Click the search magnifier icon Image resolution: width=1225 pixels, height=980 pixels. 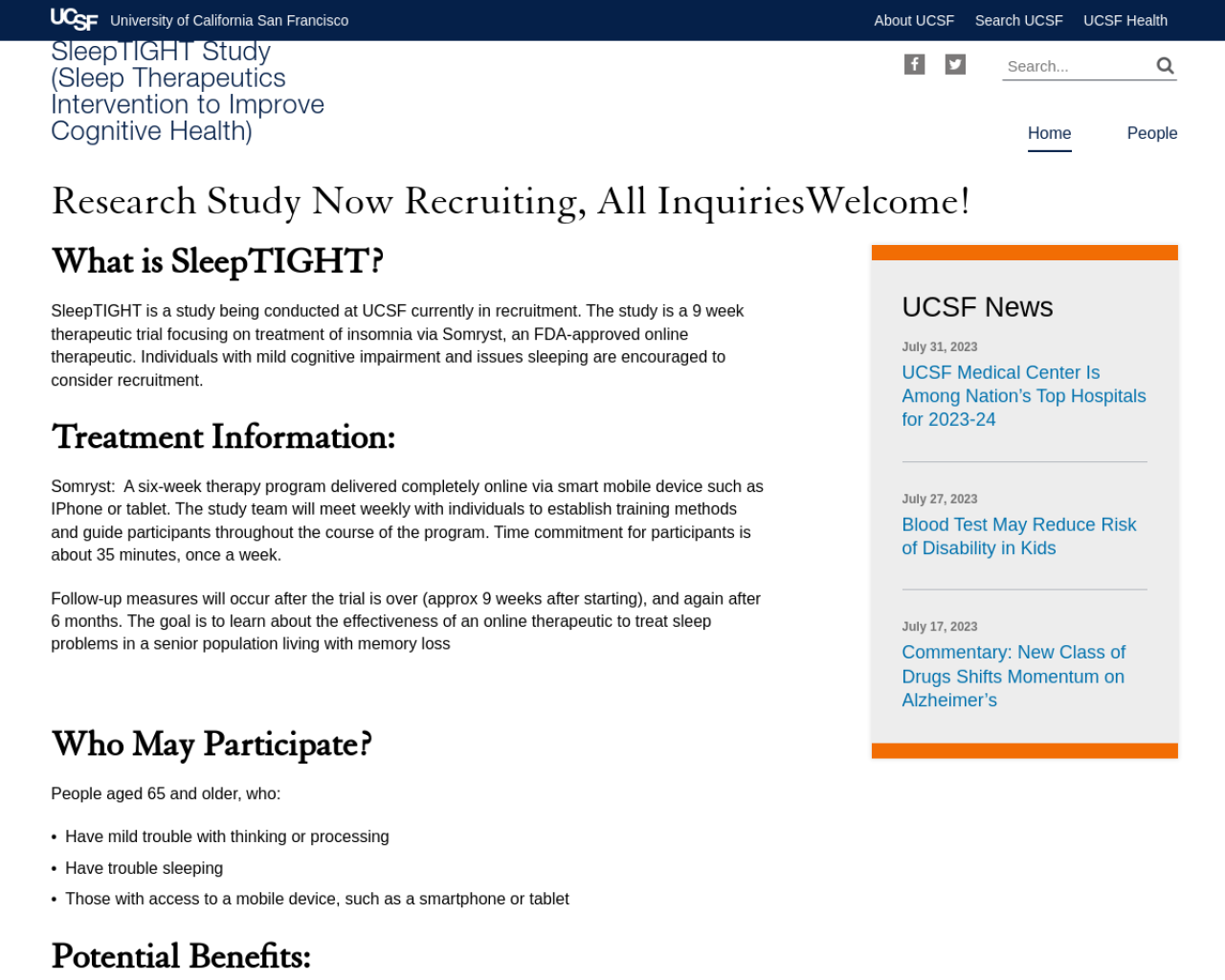1165,66
